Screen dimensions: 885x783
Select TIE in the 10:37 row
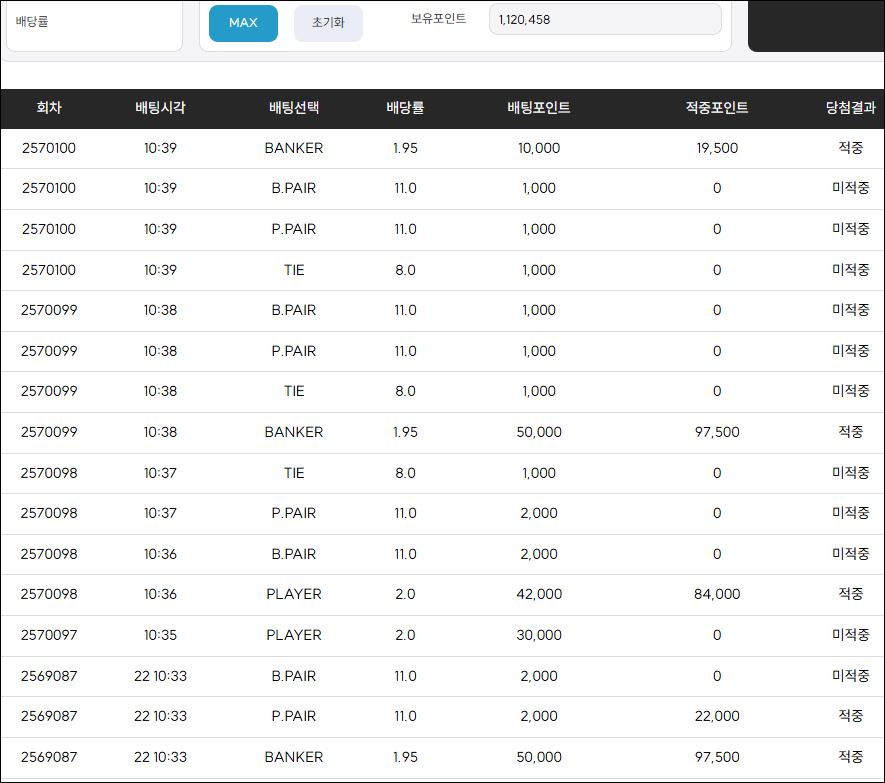(x=294, y=473)
